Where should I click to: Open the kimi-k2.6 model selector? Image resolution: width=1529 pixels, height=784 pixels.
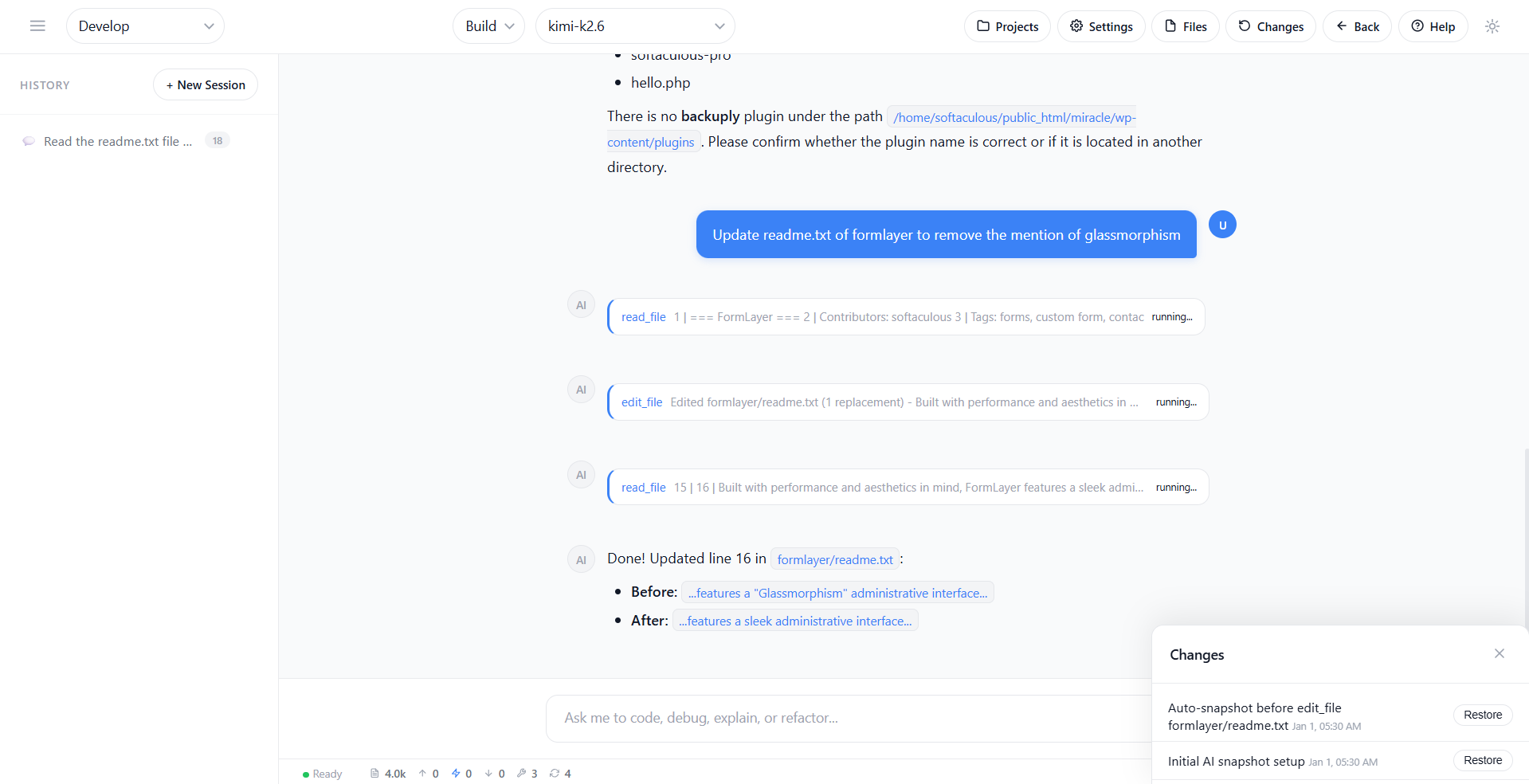pyautogui.click(x=635, y=26)
